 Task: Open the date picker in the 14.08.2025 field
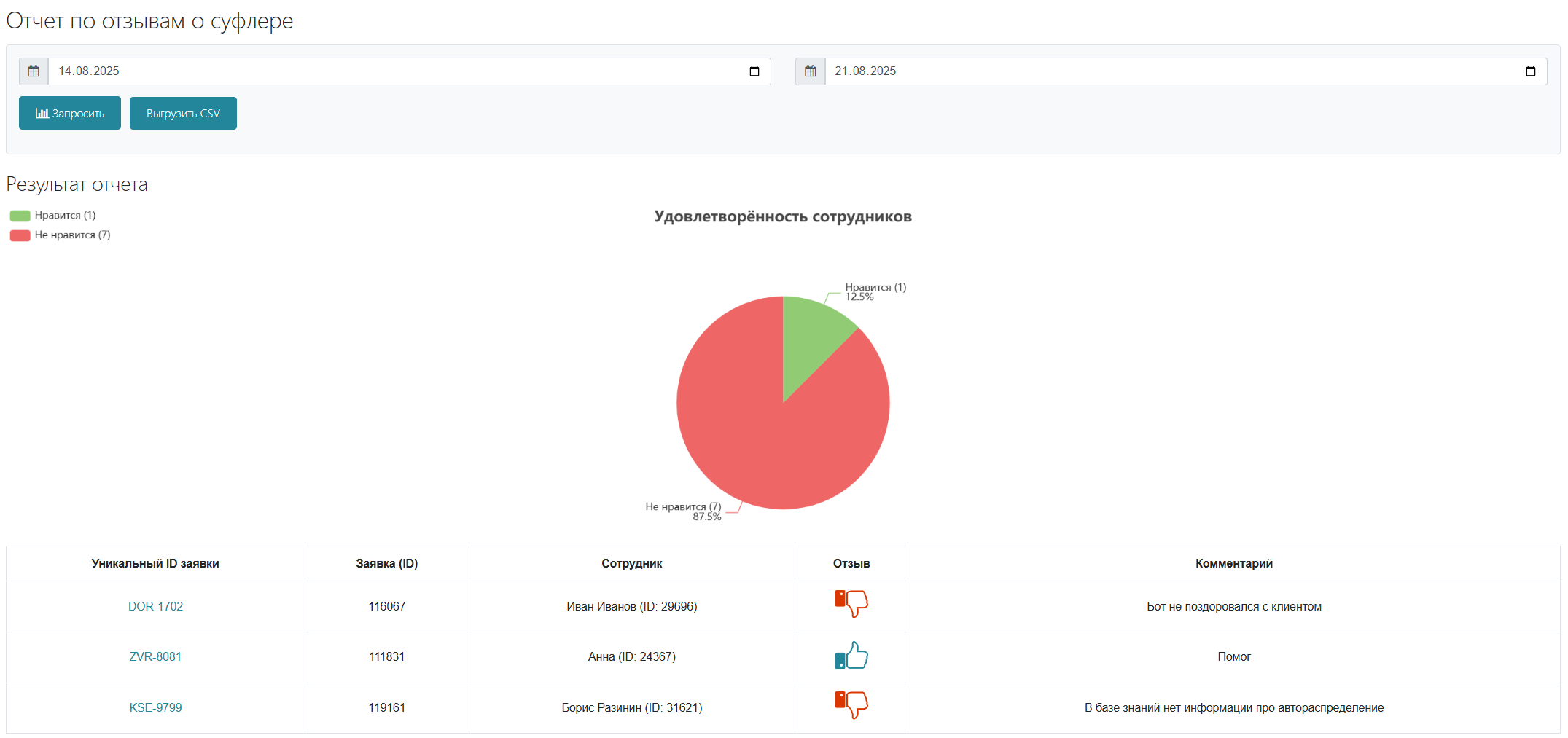(754, 71)
